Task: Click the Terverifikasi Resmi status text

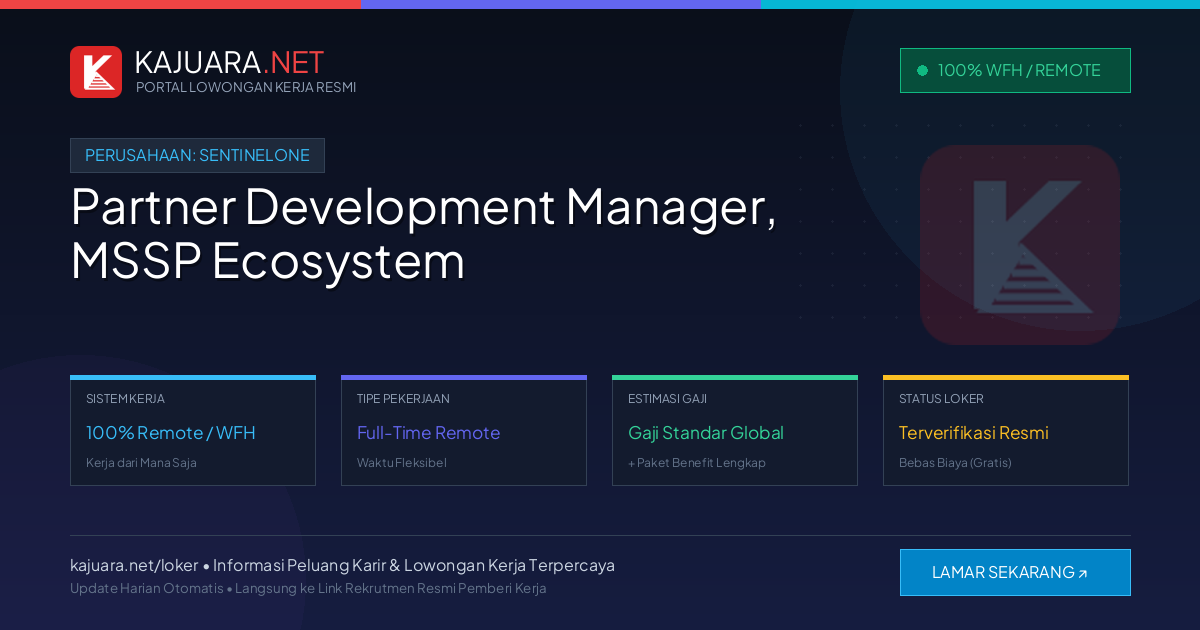Action: point(974,433)
